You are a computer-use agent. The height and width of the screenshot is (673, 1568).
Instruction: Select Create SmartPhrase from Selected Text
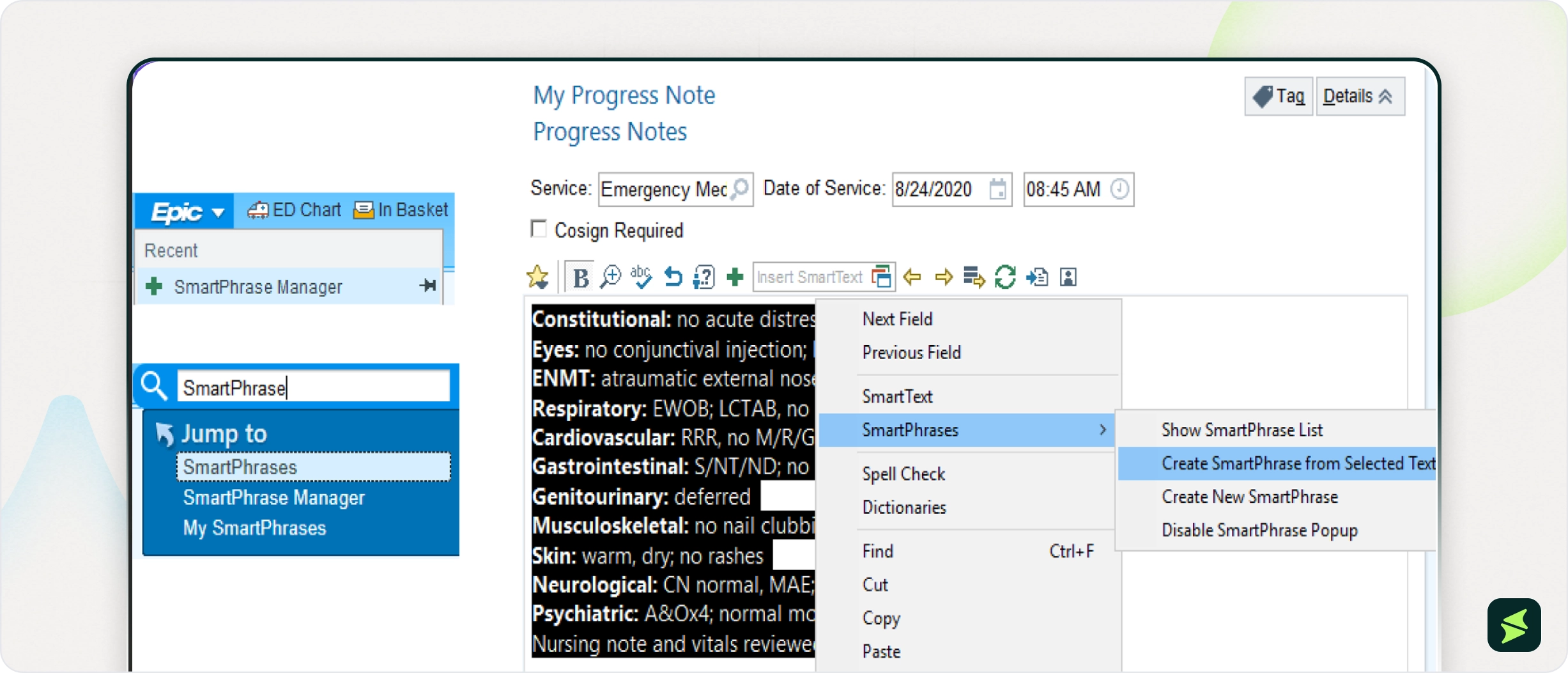click(x=1277, y=463)
